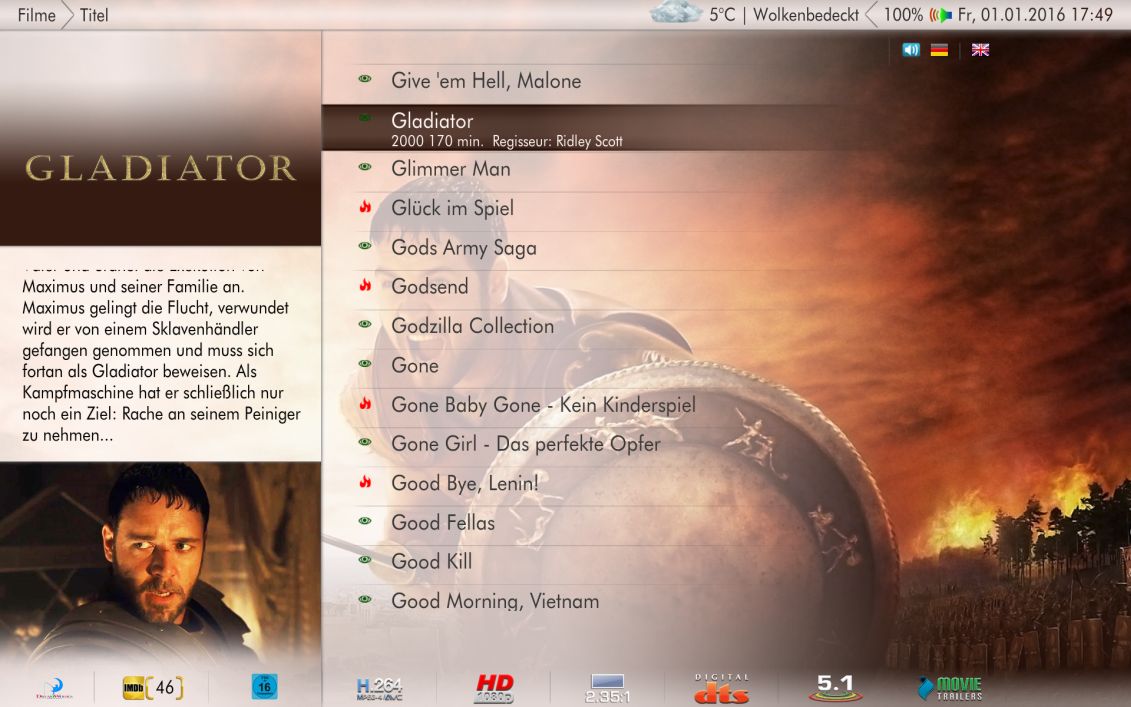Click the 2000 170 min. Regisseur: Ridley Scott info line
Viewport: 1131px width, 707px height.
pos(506,141)
